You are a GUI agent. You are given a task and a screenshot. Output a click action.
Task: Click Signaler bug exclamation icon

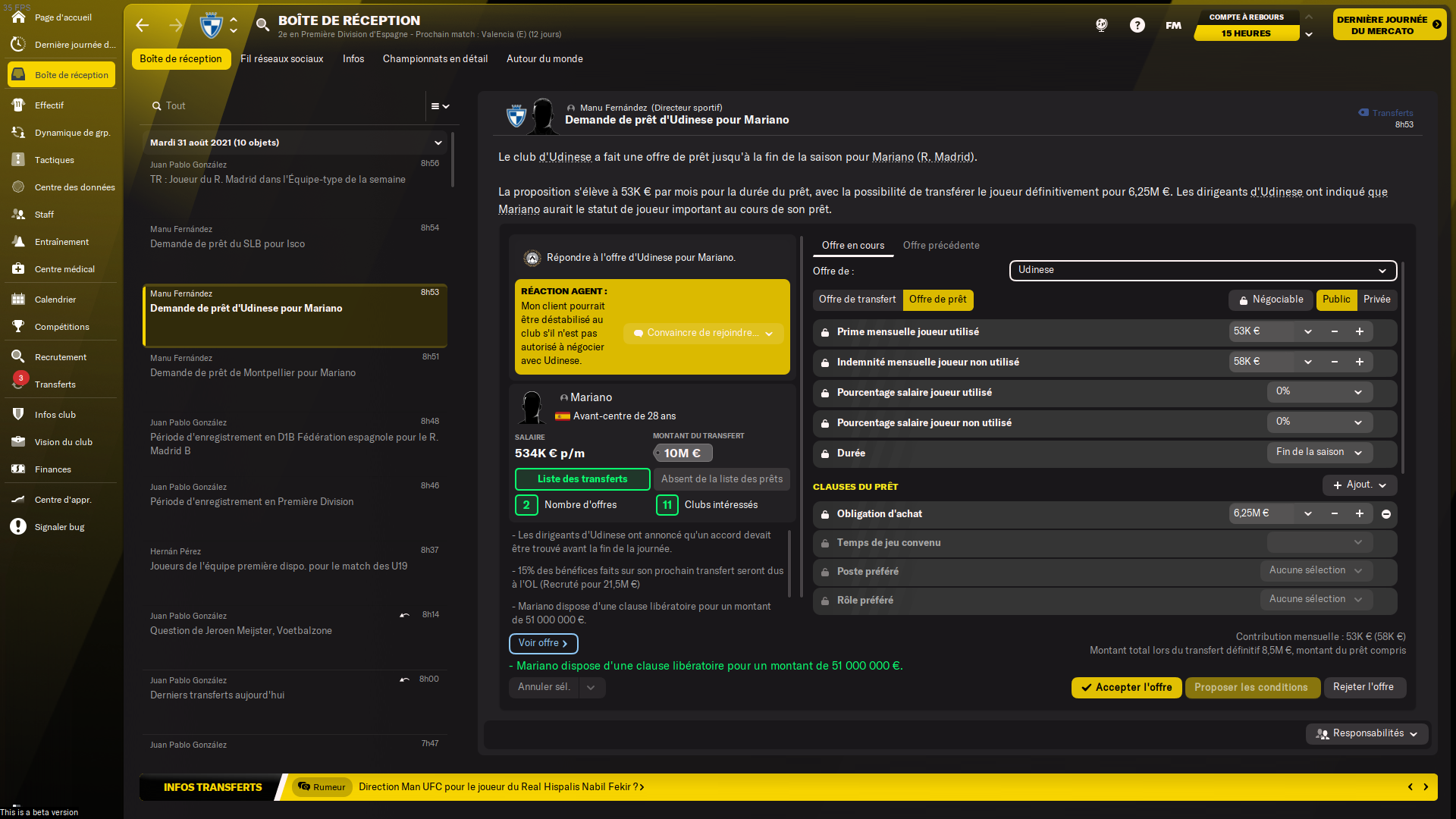pos(18,527)
